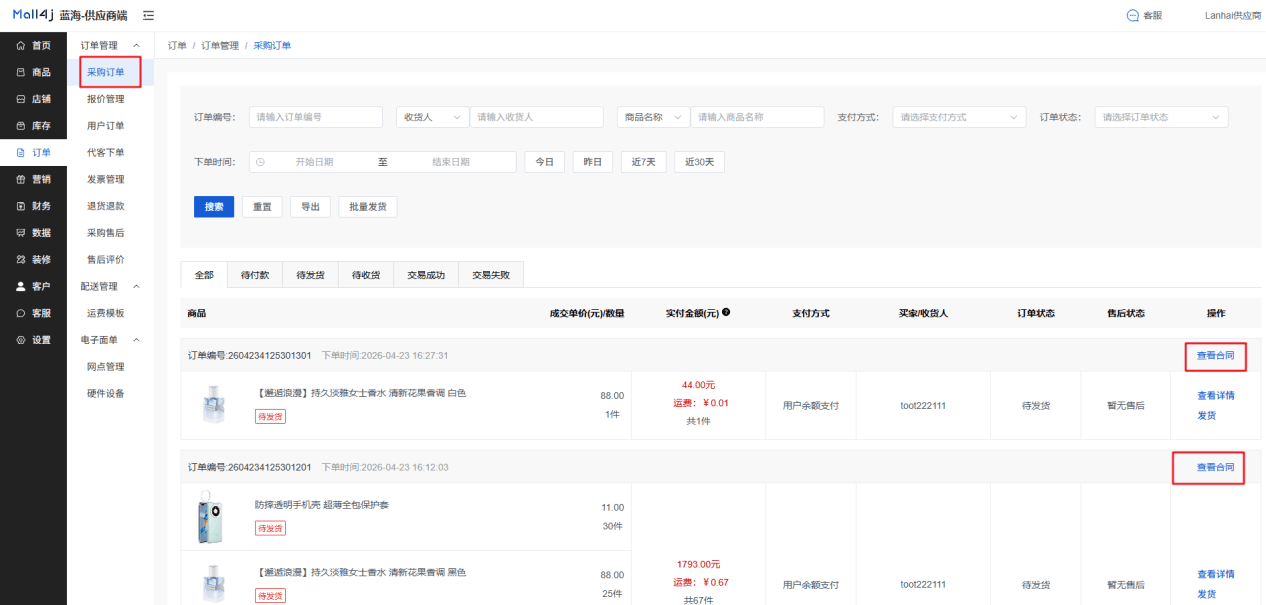Open 采购售后 in the submenu

106,233
